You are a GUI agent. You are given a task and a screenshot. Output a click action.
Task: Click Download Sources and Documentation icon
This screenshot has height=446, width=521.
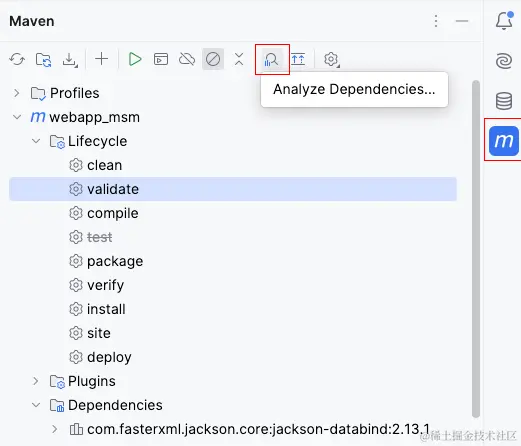point(70,60)
